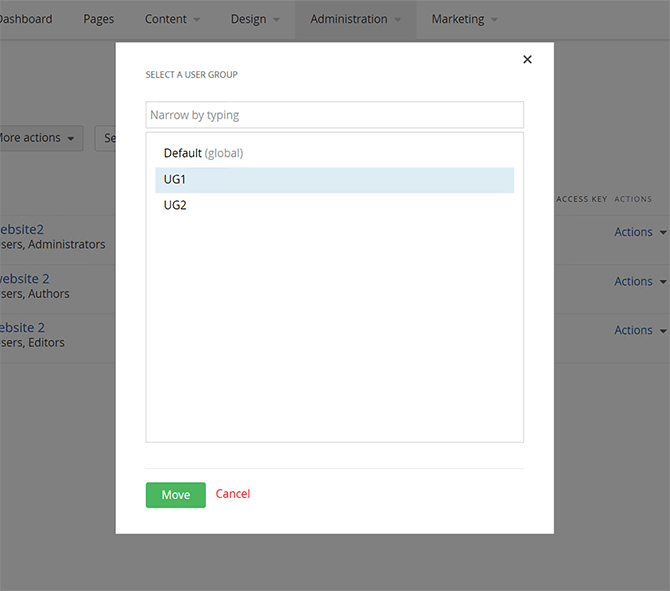The image size is (670, 591).
Task: Select the Default (global) user group
Action: click(x=203, y=154)
